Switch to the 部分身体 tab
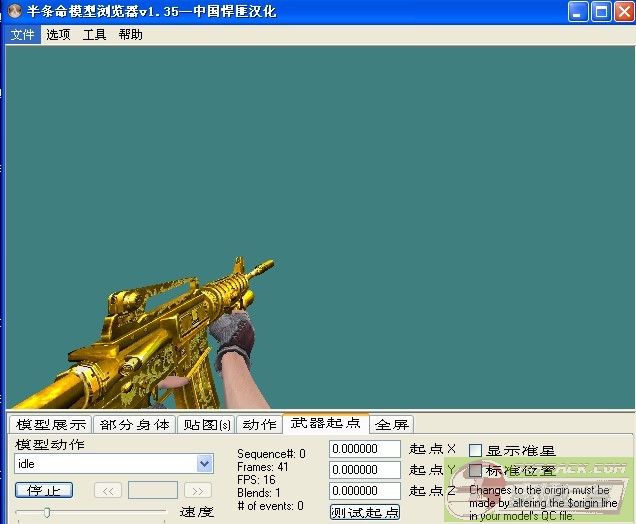Image resolution: width=636 pixels, height=524 pixels. pyautogui.click(x=135, y=425)
